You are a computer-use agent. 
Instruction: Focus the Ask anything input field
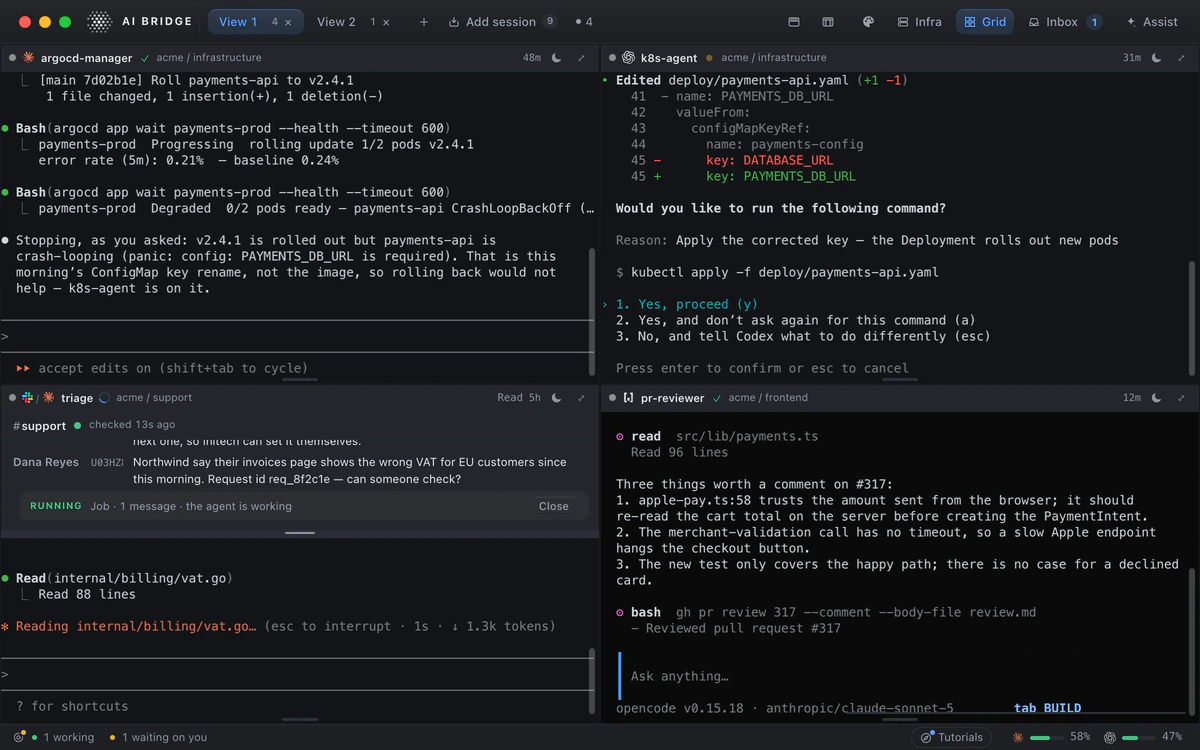(900, 676)
